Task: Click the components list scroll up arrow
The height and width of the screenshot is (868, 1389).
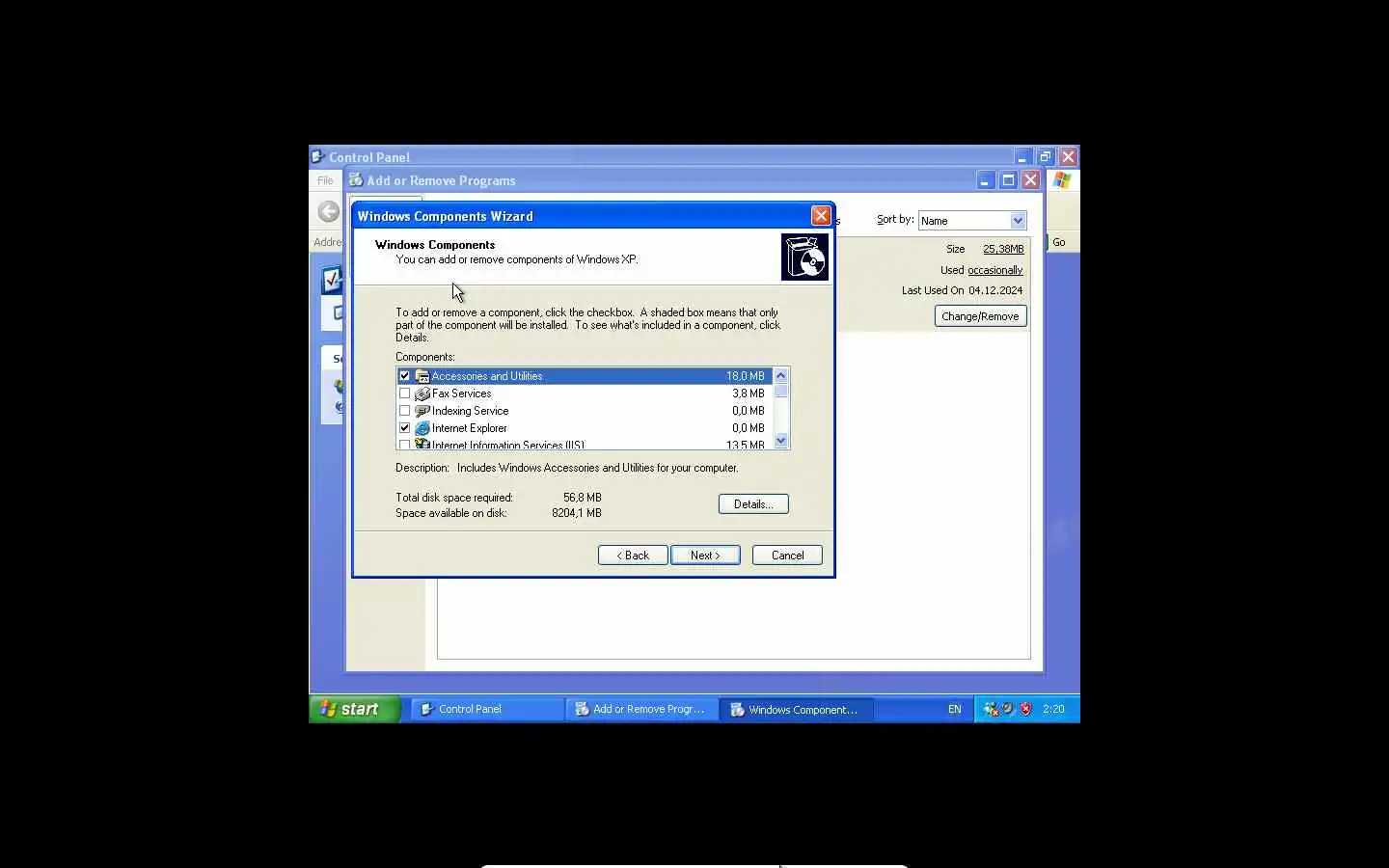Action: coord(781,376)
